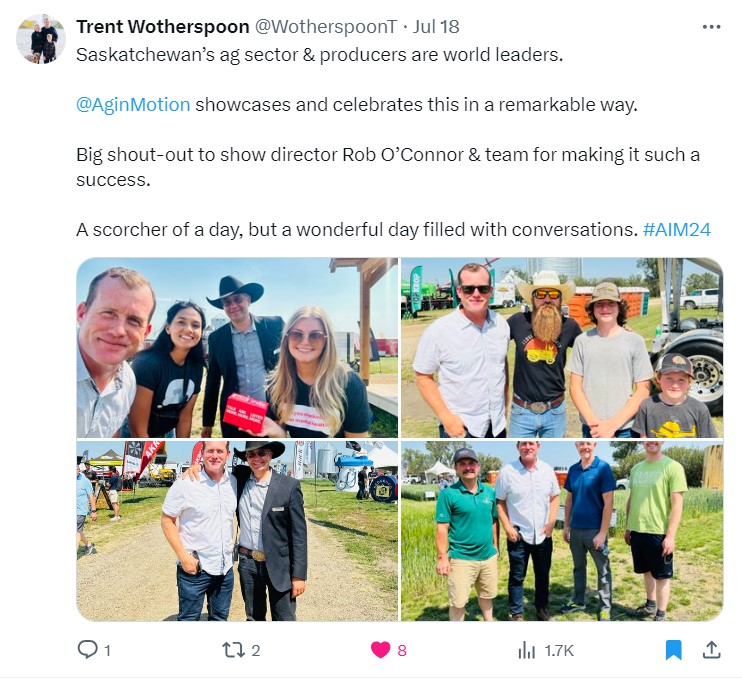Click the reply count number 1

pyautogui.click(x=107, y=651)
